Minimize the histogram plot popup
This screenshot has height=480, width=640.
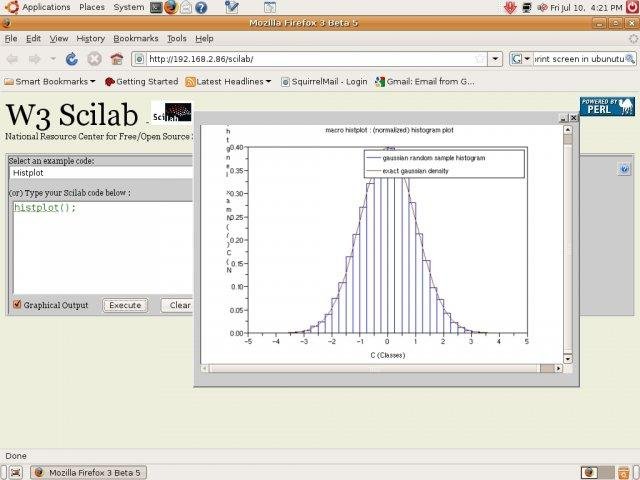point(563,118)
